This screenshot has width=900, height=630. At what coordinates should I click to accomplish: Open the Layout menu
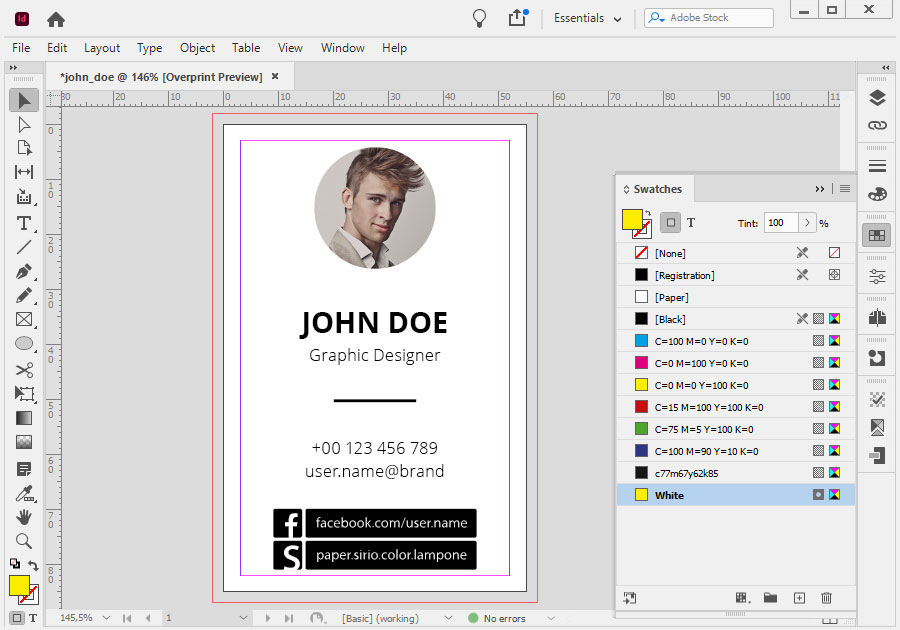click(102, 48)
